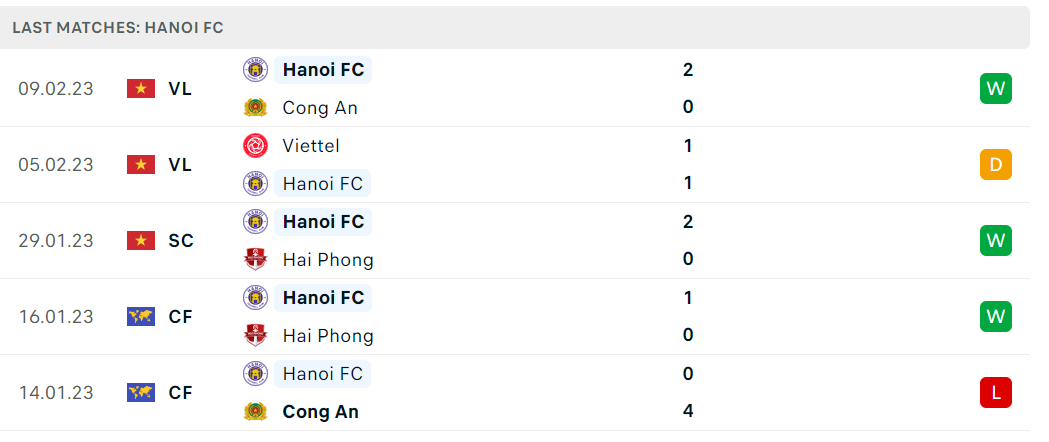Image resolution: width=1049 pixels, height=442 pixels.
Task: Click the Last Matches: Hanoi FC header
Action: 118,28
